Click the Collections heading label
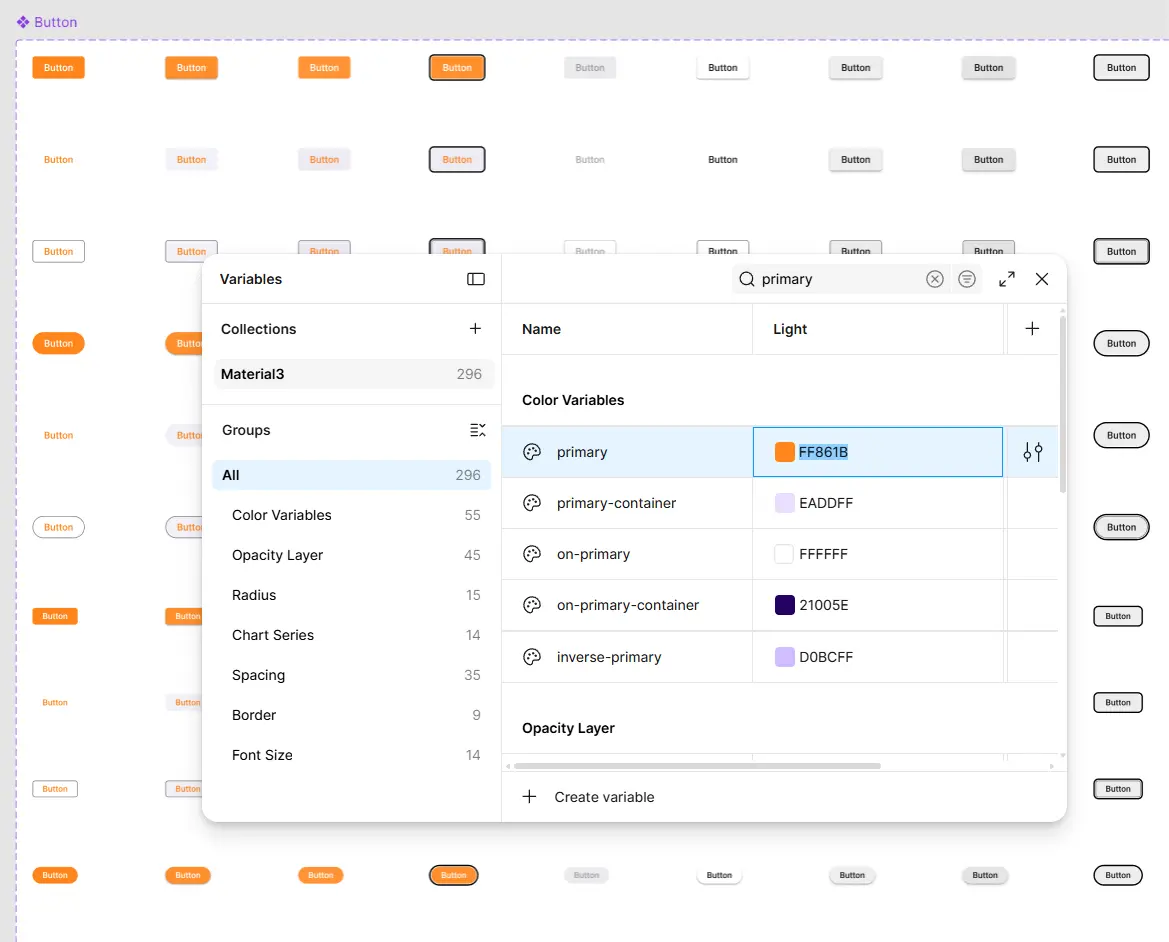 tap(258, 329)
